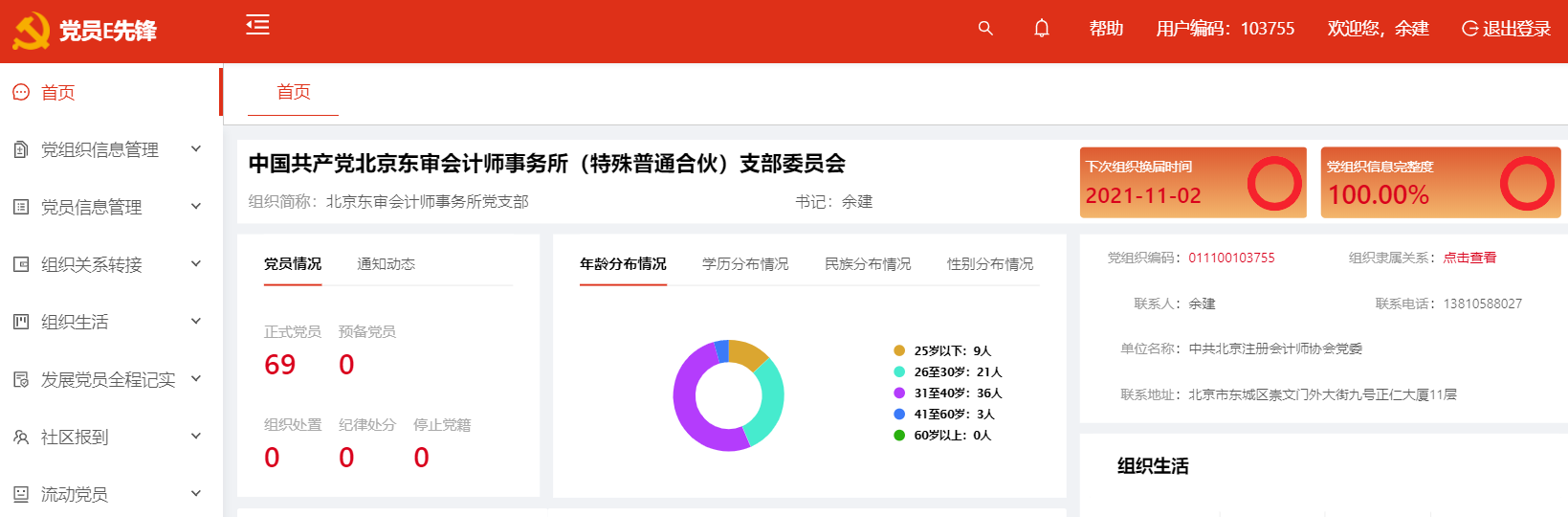
Task: Click the 社区报到 people icon
Action: [21, 437]
